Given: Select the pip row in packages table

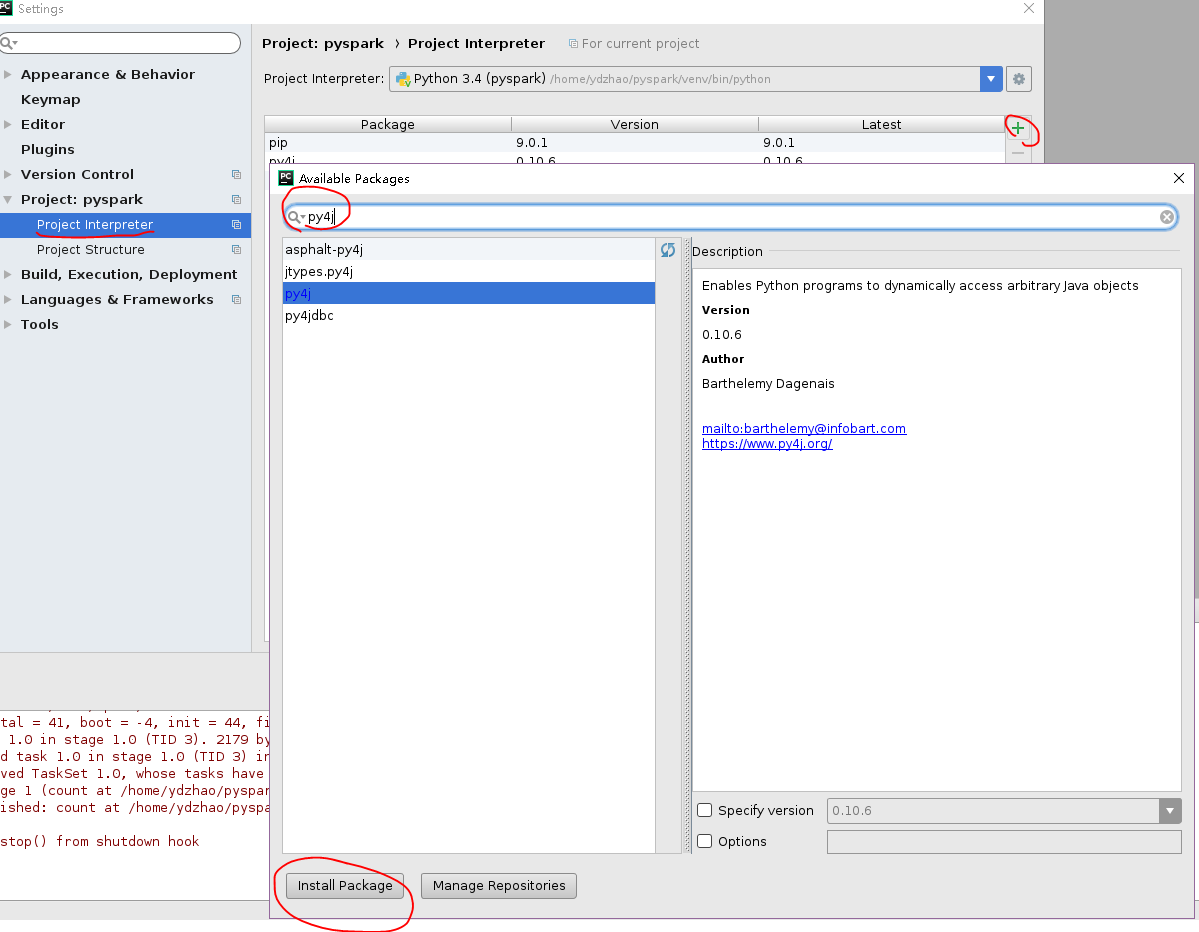Looking at the screenshot, I should pos(634,142).
